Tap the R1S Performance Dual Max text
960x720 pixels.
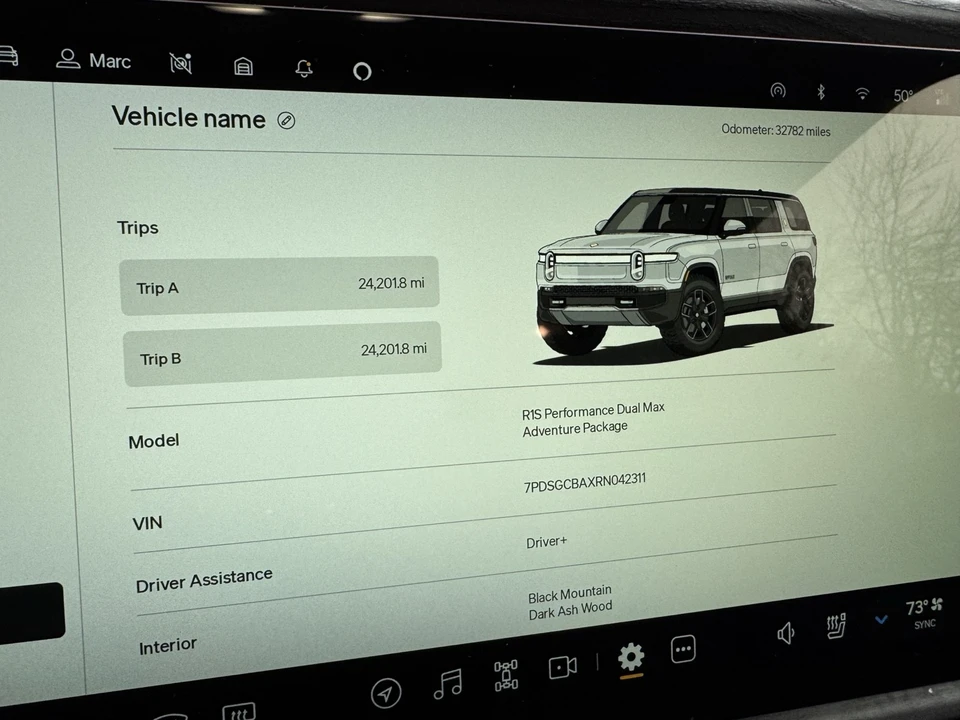[593, 411]
